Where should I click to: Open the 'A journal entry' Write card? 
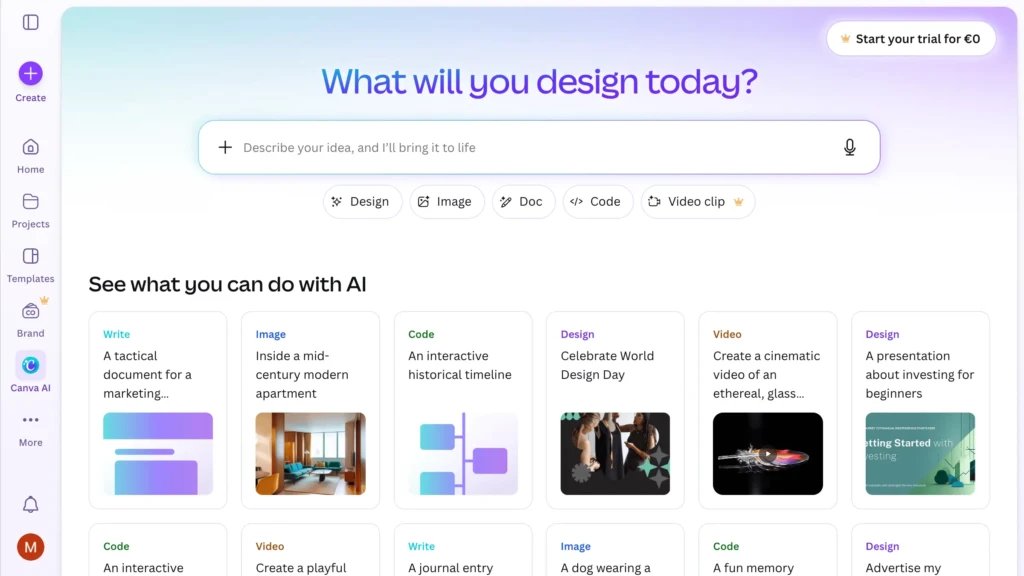click(x=463, y=550)
